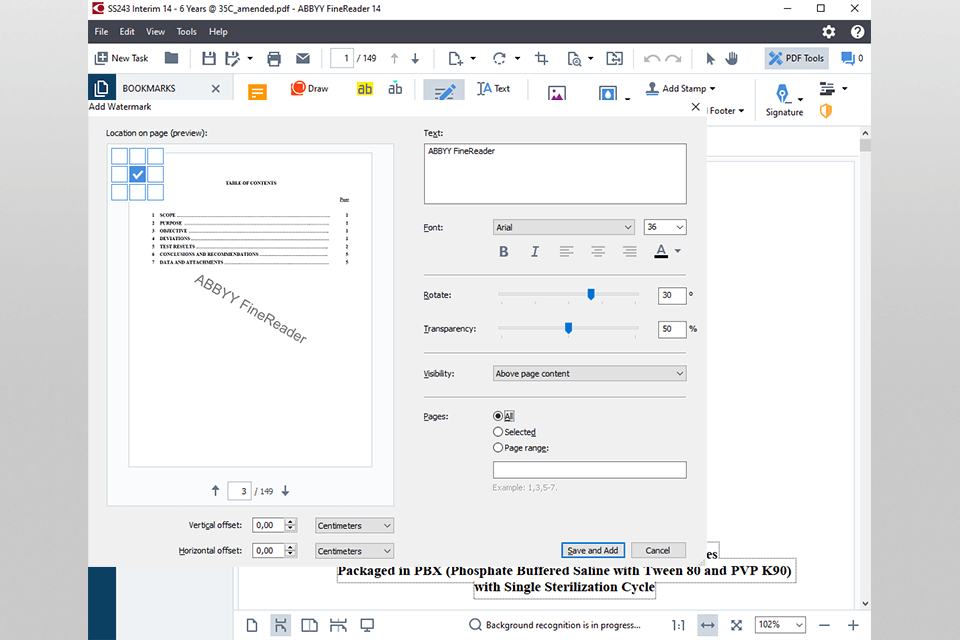Image resolution: width=960 pixels, height=640 pixels.
Task: Open the Font dropdown showing Arial
Action: [x=563, y=227]
